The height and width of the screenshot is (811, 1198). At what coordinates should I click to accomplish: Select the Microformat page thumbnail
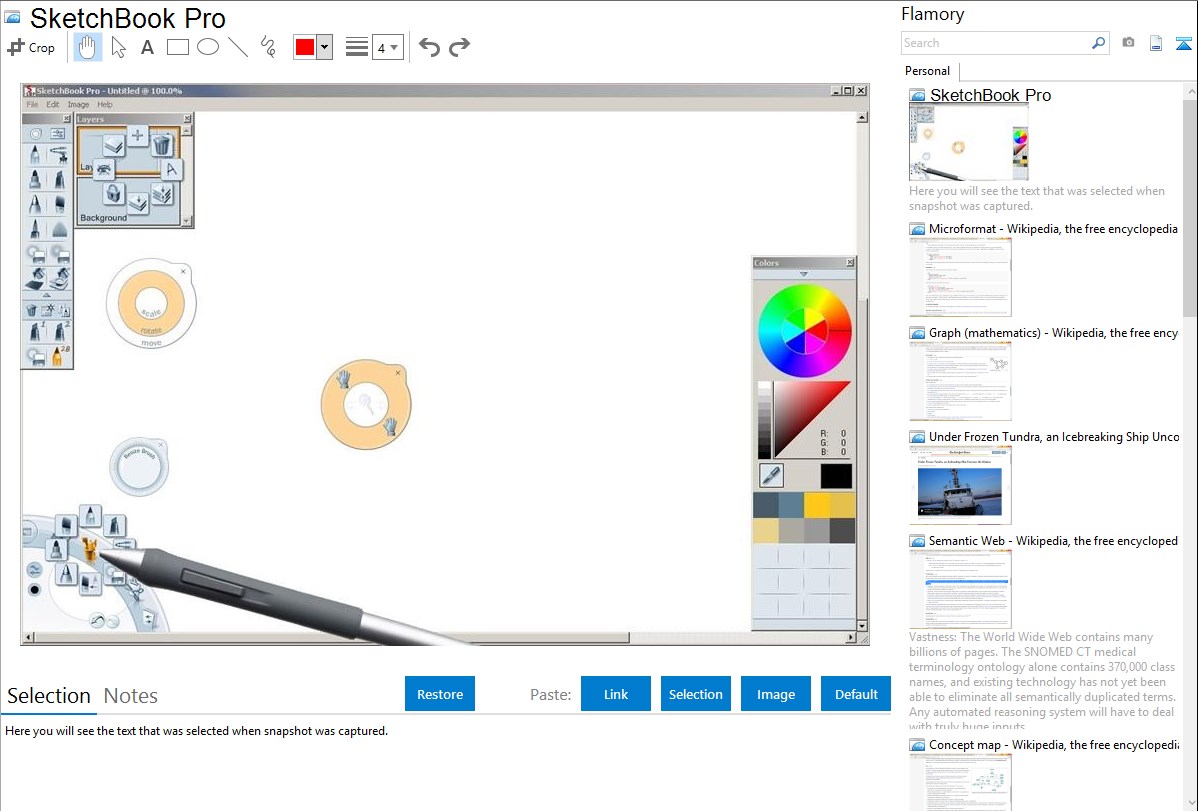point(960,277)
